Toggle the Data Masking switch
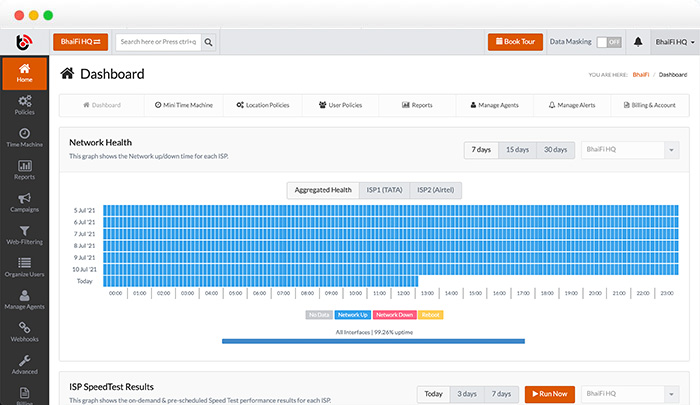Screen dimensions: 700x405 609,42
